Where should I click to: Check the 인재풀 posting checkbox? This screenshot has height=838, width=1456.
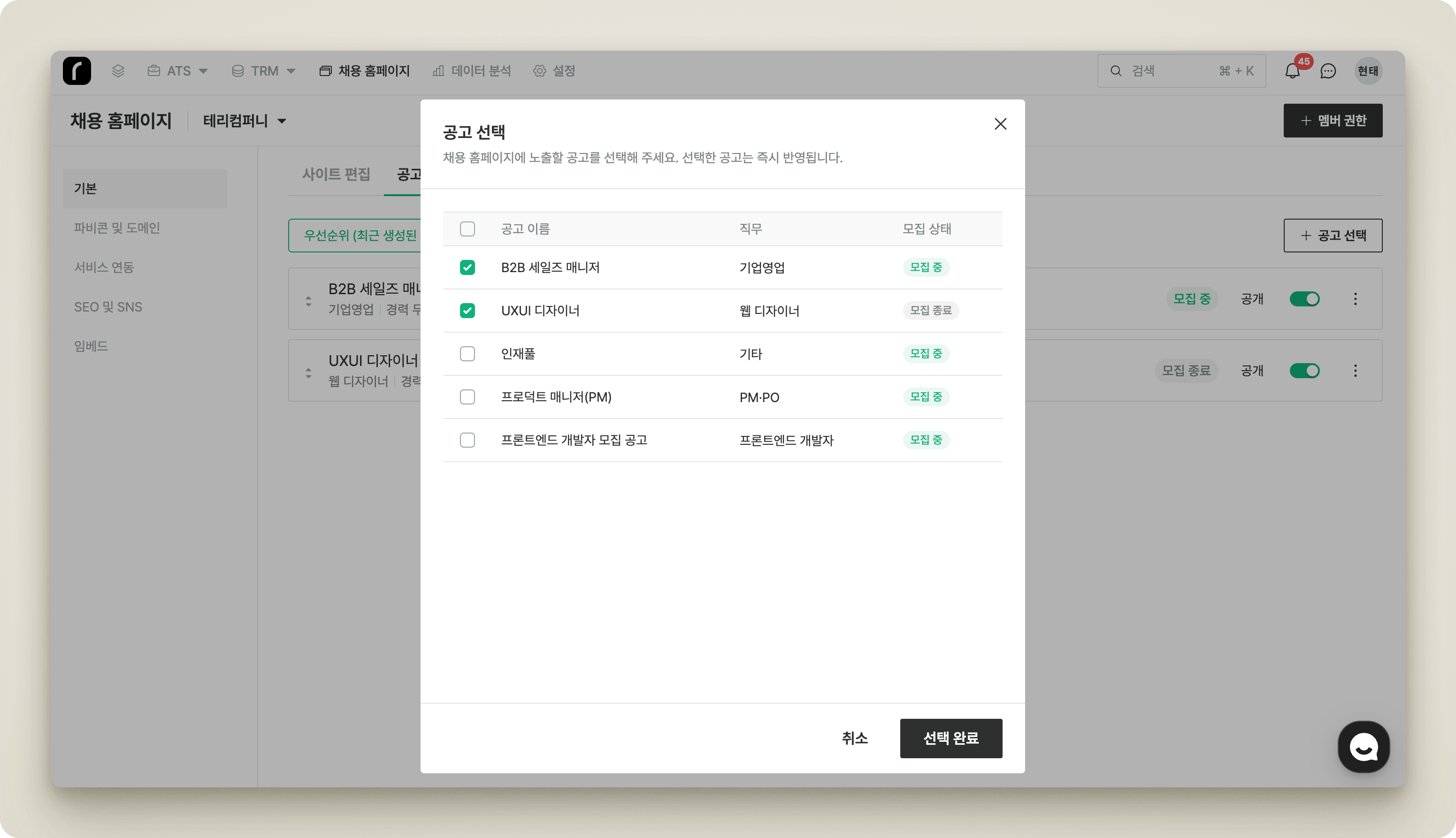click(467, 354)
